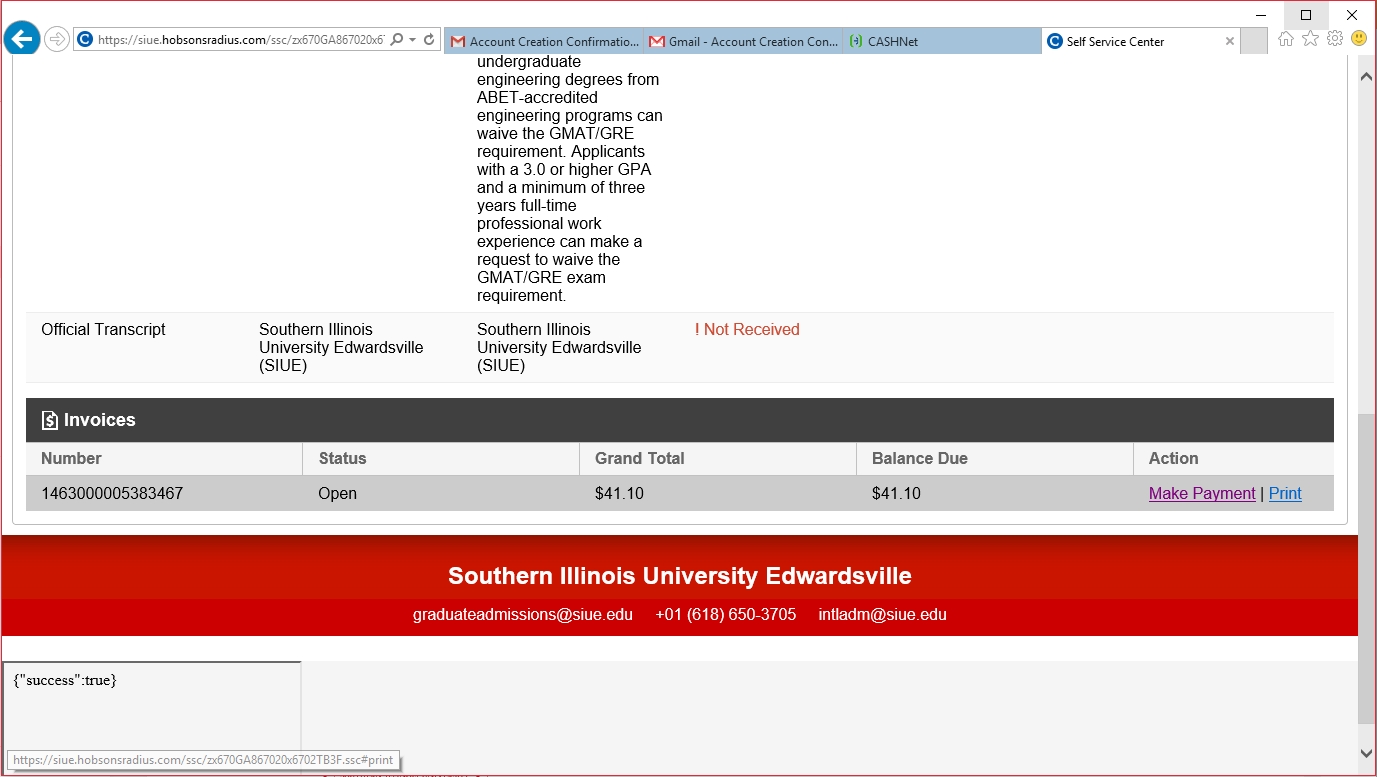This screenshot has width=1377, height=777.
Task: Open Favorites star icon
Action: [x=1310, y=39]
